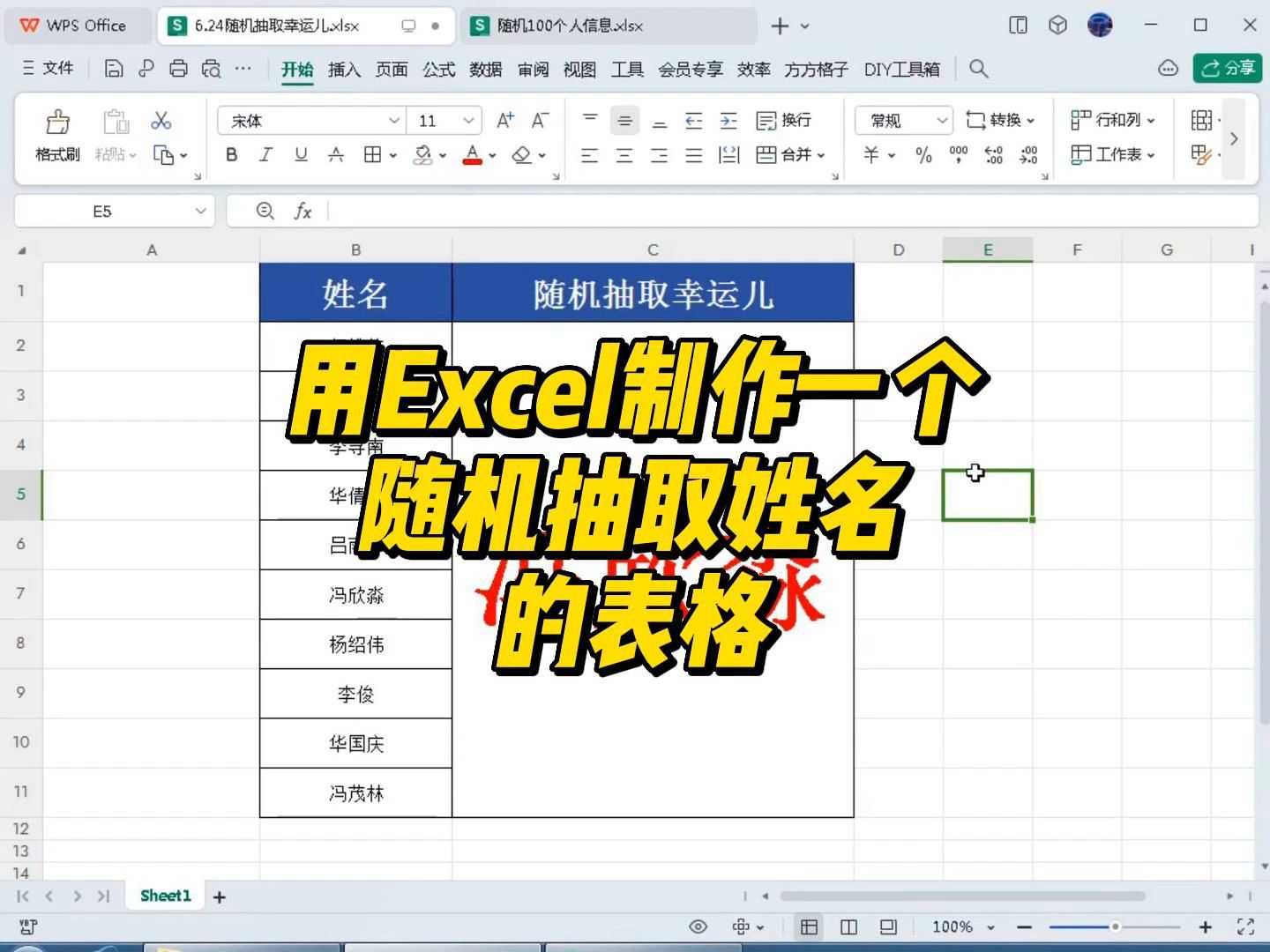The image size is (1270, 952).
Task: Add a new sheet with plus button
Action: tap(219, 896)
